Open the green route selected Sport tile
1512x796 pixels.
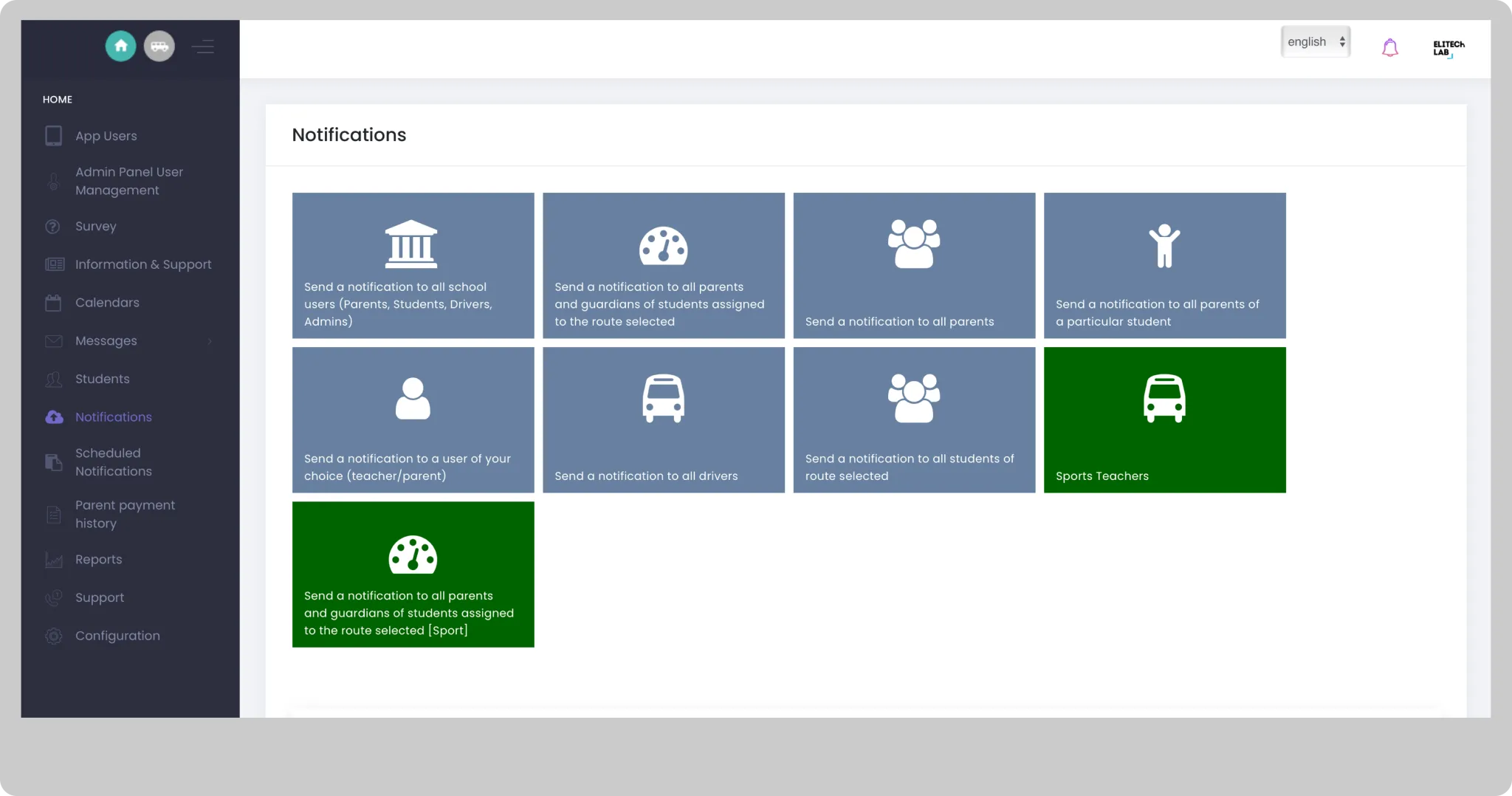click(x=413, y=574)
